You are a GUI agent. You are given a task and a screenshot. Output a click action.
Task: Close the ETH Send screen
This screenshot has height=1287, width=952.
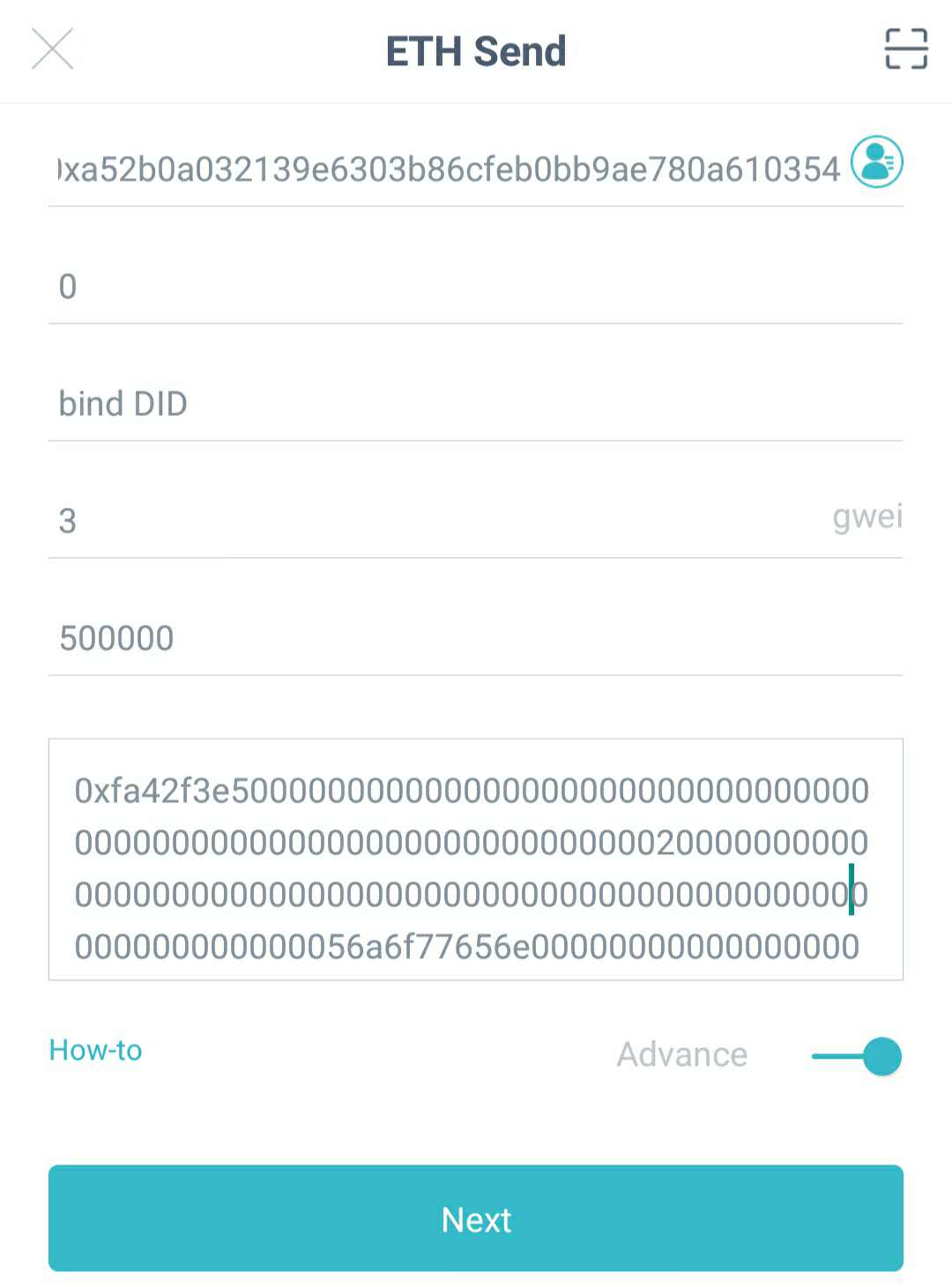[53, 48]
